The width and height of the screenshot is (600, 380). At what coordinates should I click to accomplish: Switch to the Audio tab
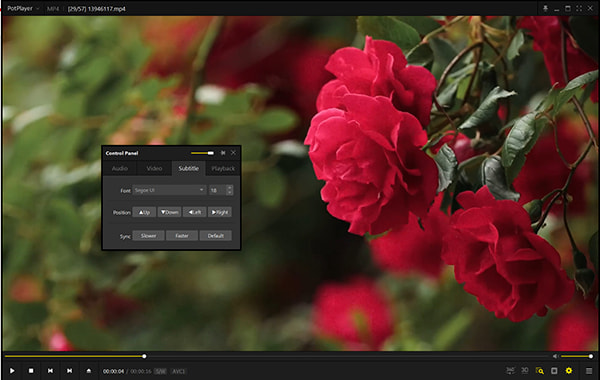point(120,168)
